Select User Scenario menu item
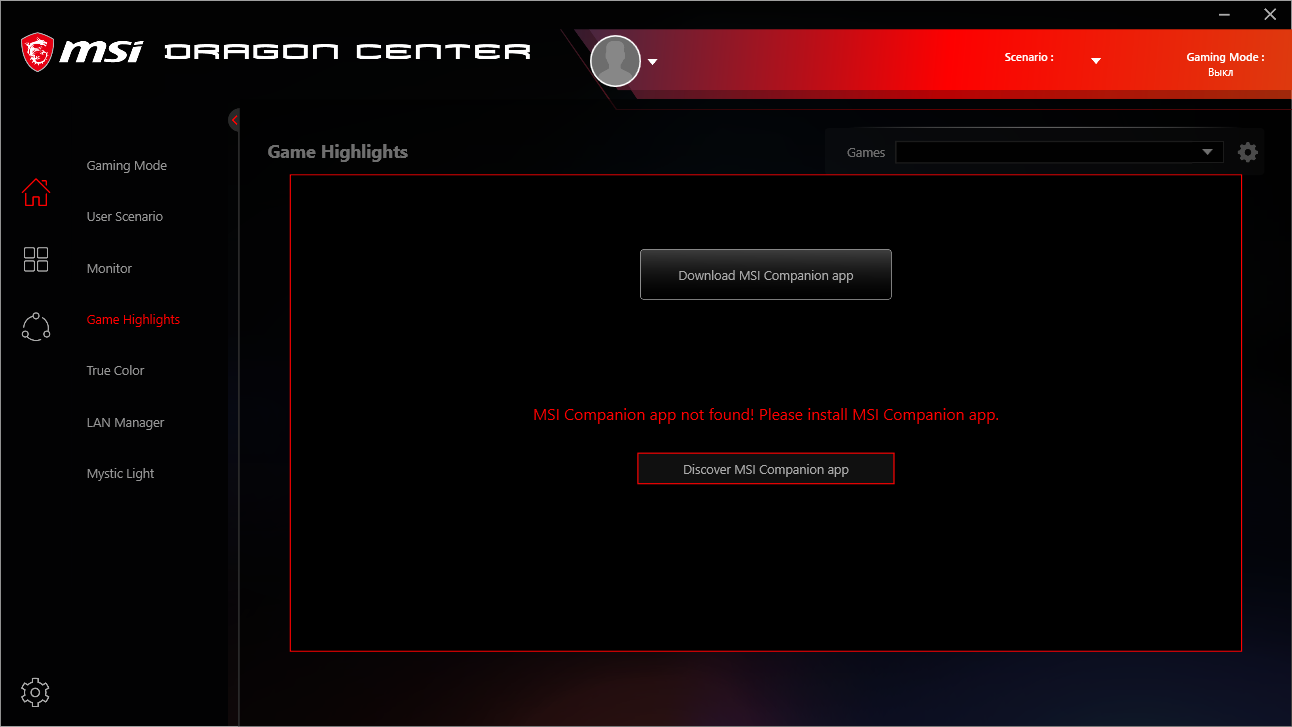 click(x=125, y=217)
